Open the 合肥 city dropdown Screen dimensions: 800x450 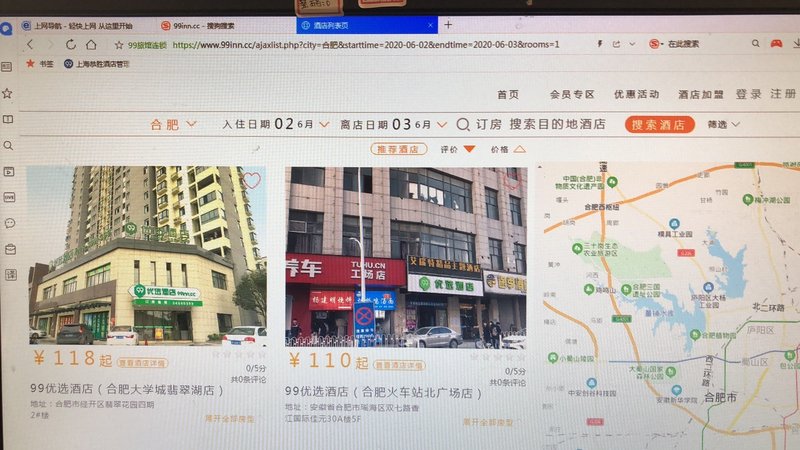(x=171, y=125)
